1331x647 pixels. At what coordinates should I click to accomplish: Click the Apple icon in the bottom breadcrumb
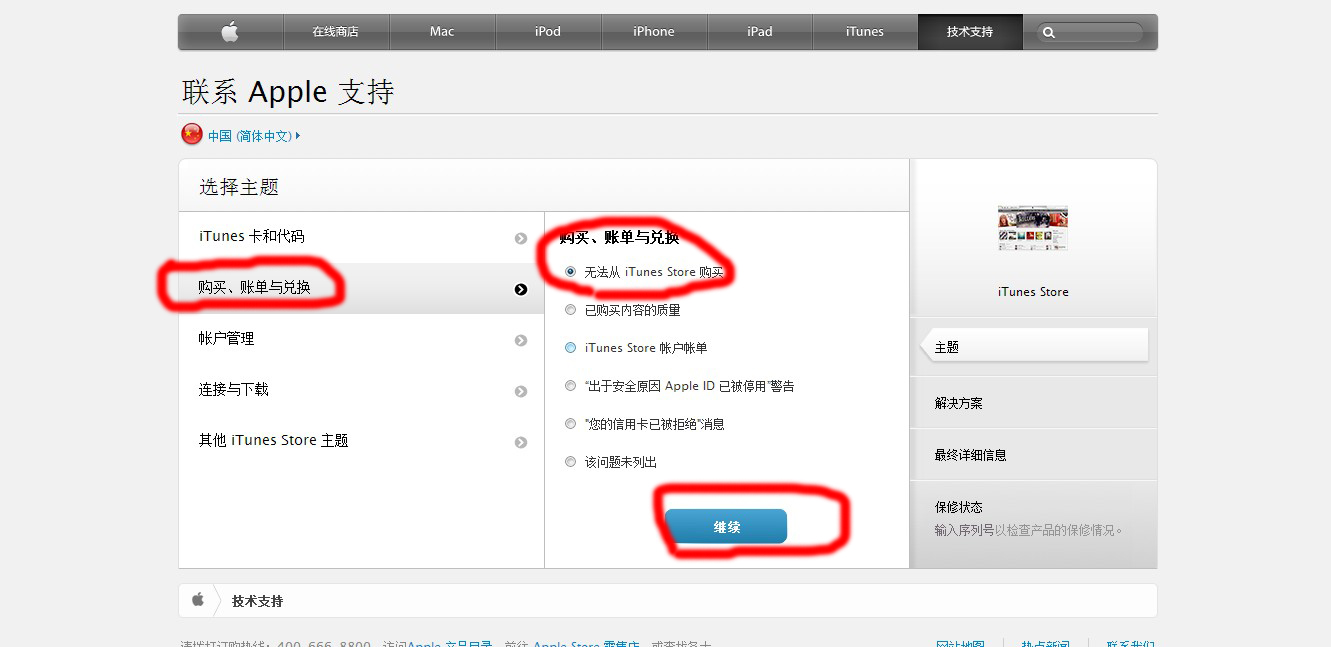point(198,600)
